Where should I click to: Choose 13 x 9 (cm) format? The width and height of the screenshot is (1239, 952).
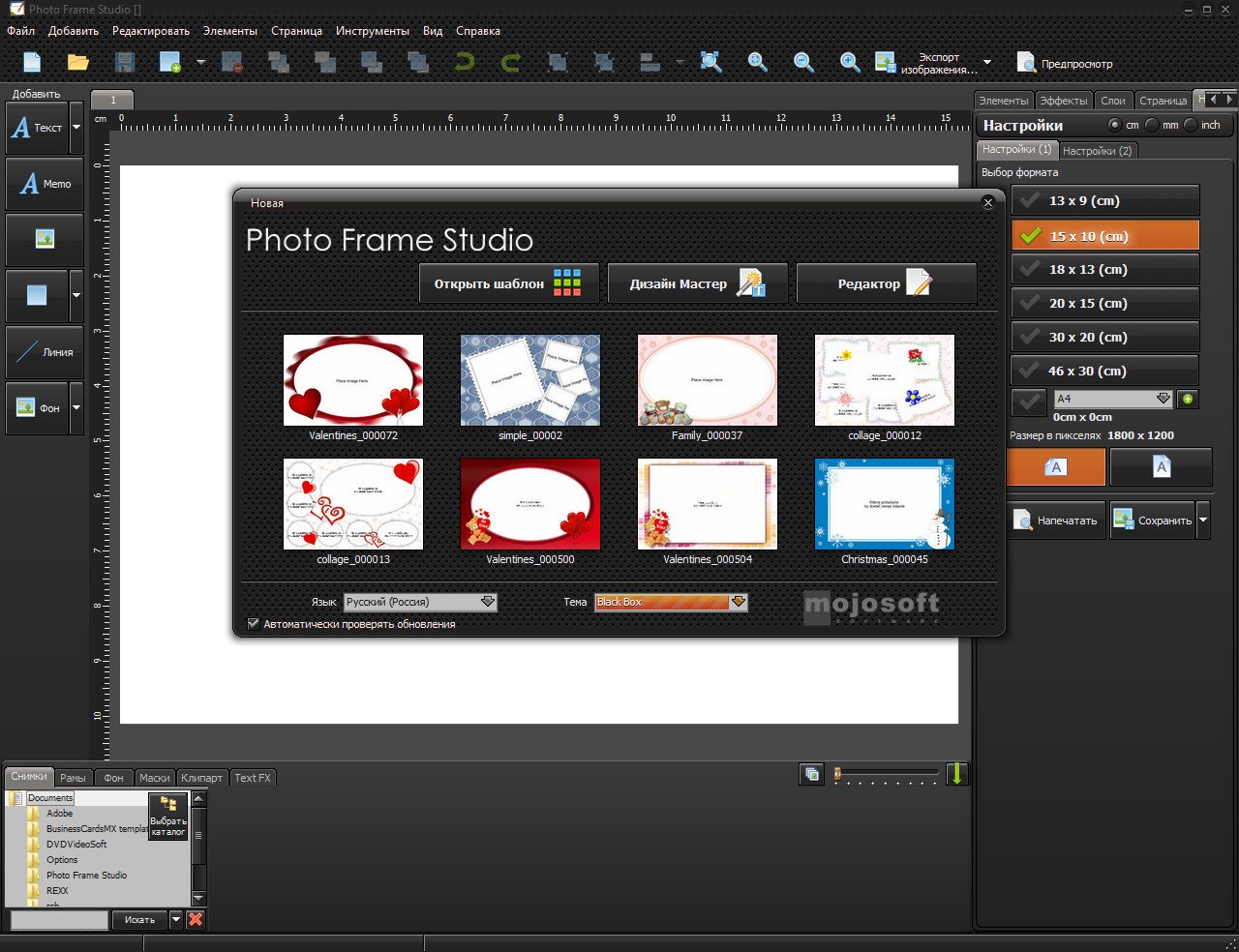pyautogui.click(x=1104, y=200)
